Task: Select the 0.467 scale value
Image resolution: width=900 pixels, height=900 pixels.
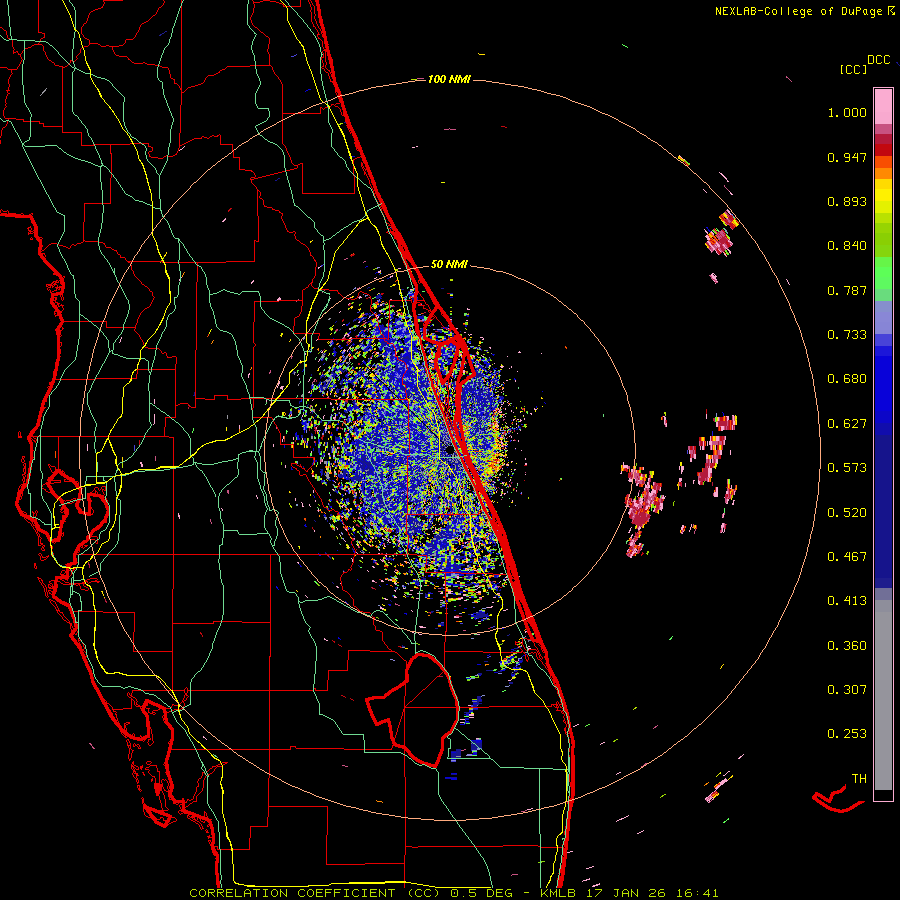Action: point(847,557)
